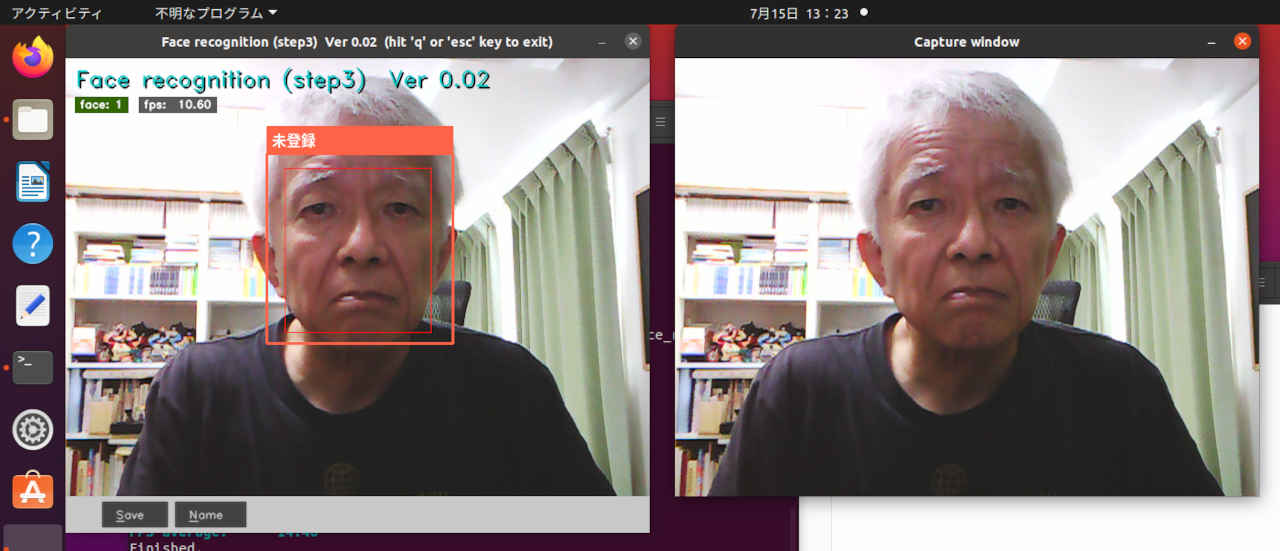The height and width of the screenshot is (551, 1280).
Task: Launch LibreOffice Writer from the dock
Action: pos(33,182)
